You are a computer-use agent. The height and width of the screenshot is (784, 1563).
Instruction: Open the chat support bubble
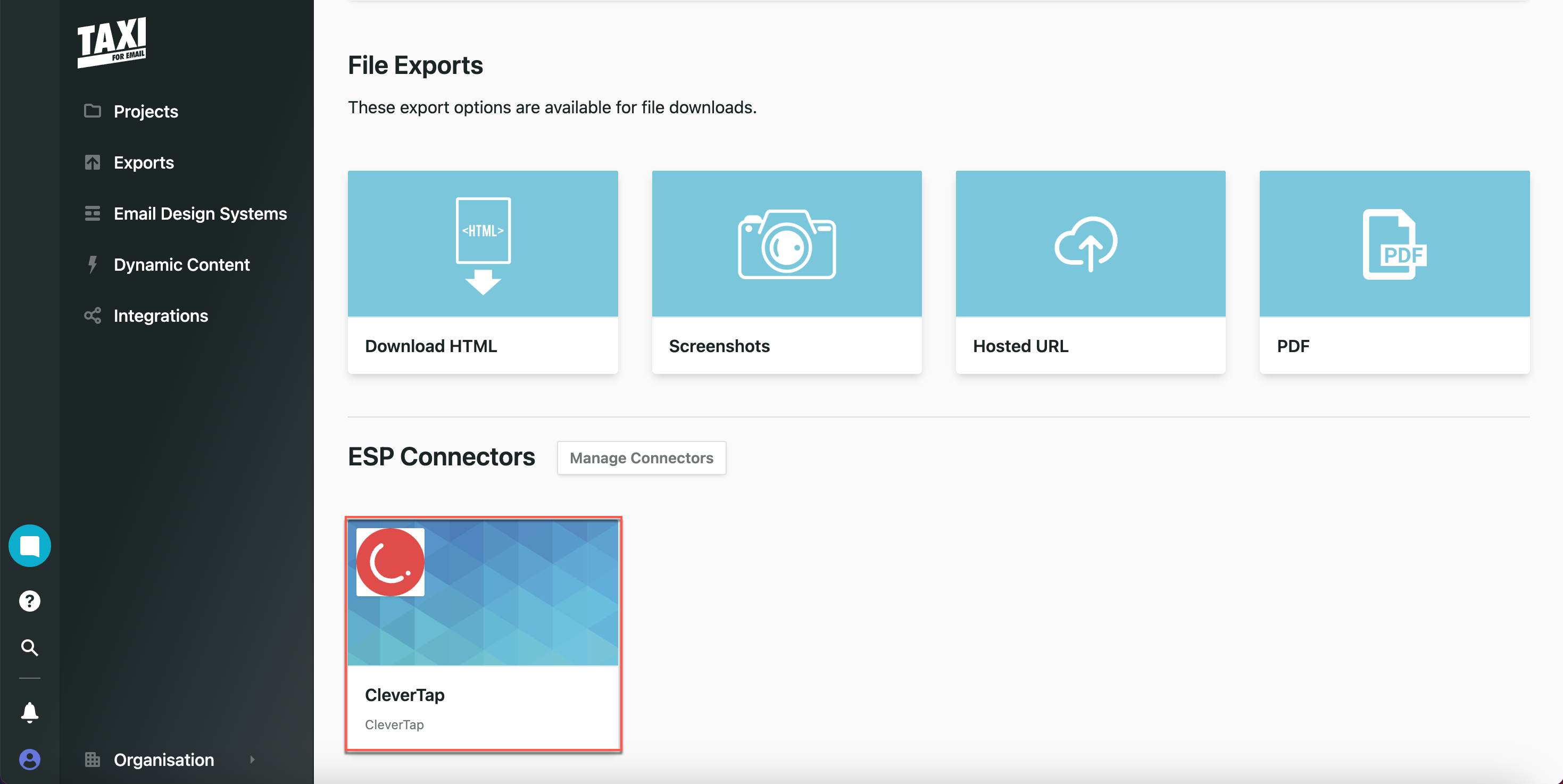30,546
